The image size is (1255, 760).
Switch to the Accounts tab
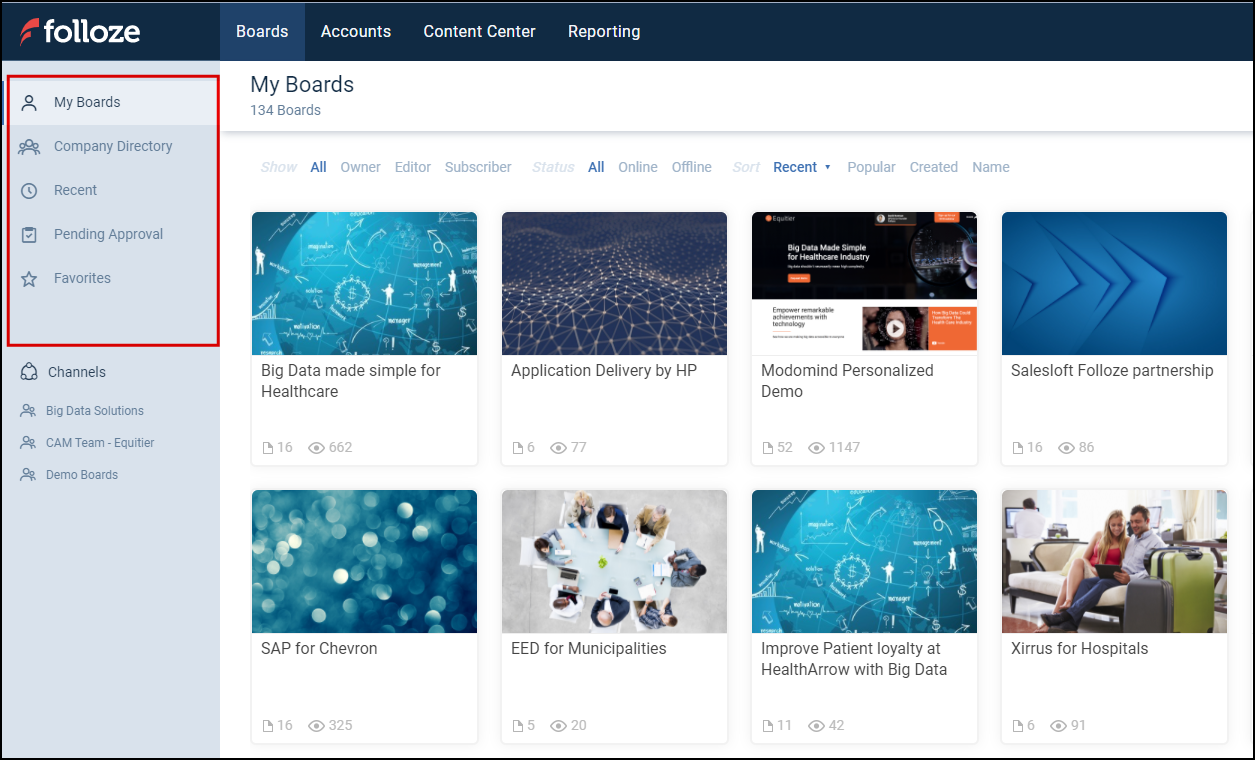(355, 31)
